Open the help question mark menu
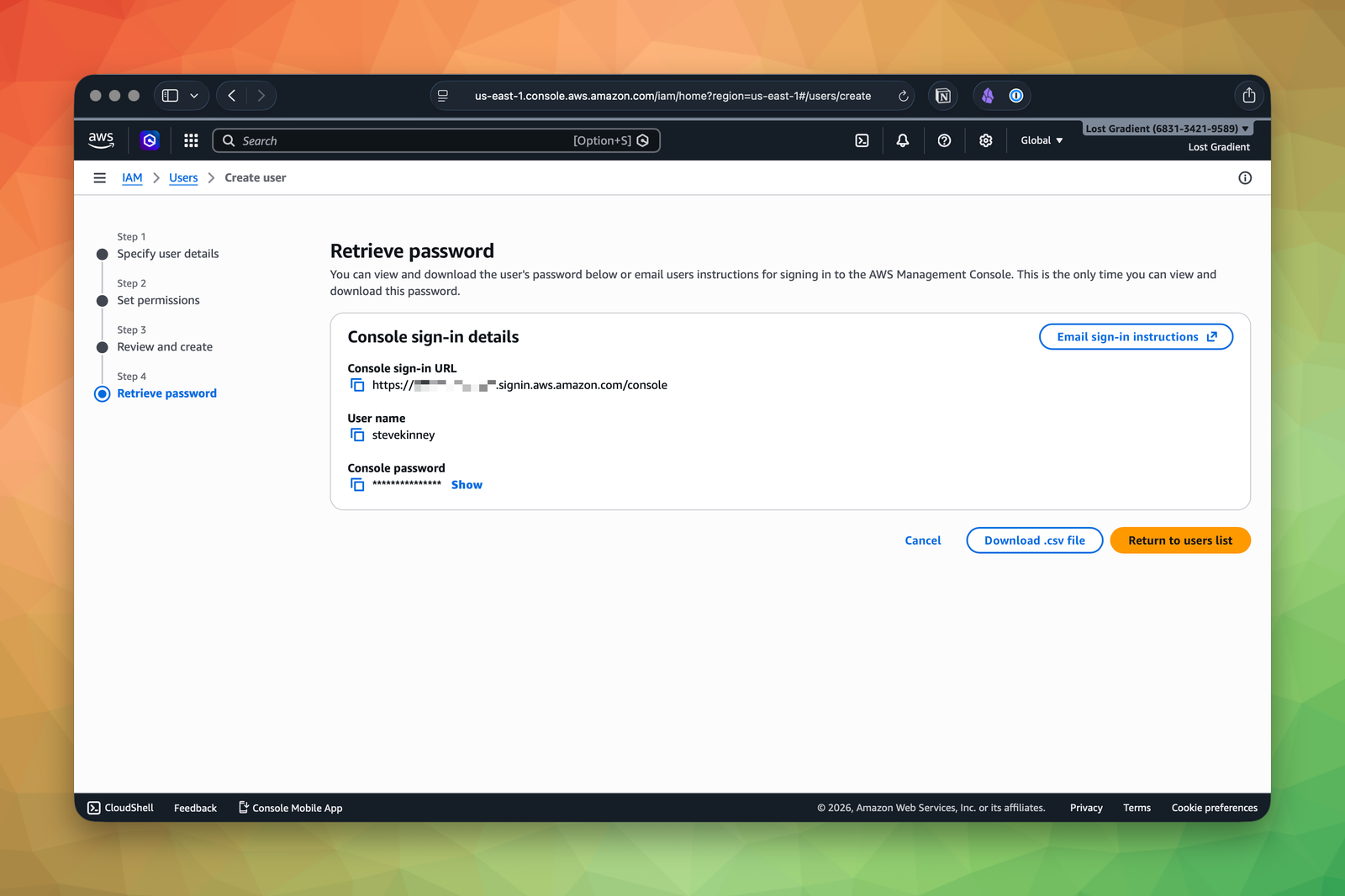This screenshot has width=1345, height=896. (944, 140)
